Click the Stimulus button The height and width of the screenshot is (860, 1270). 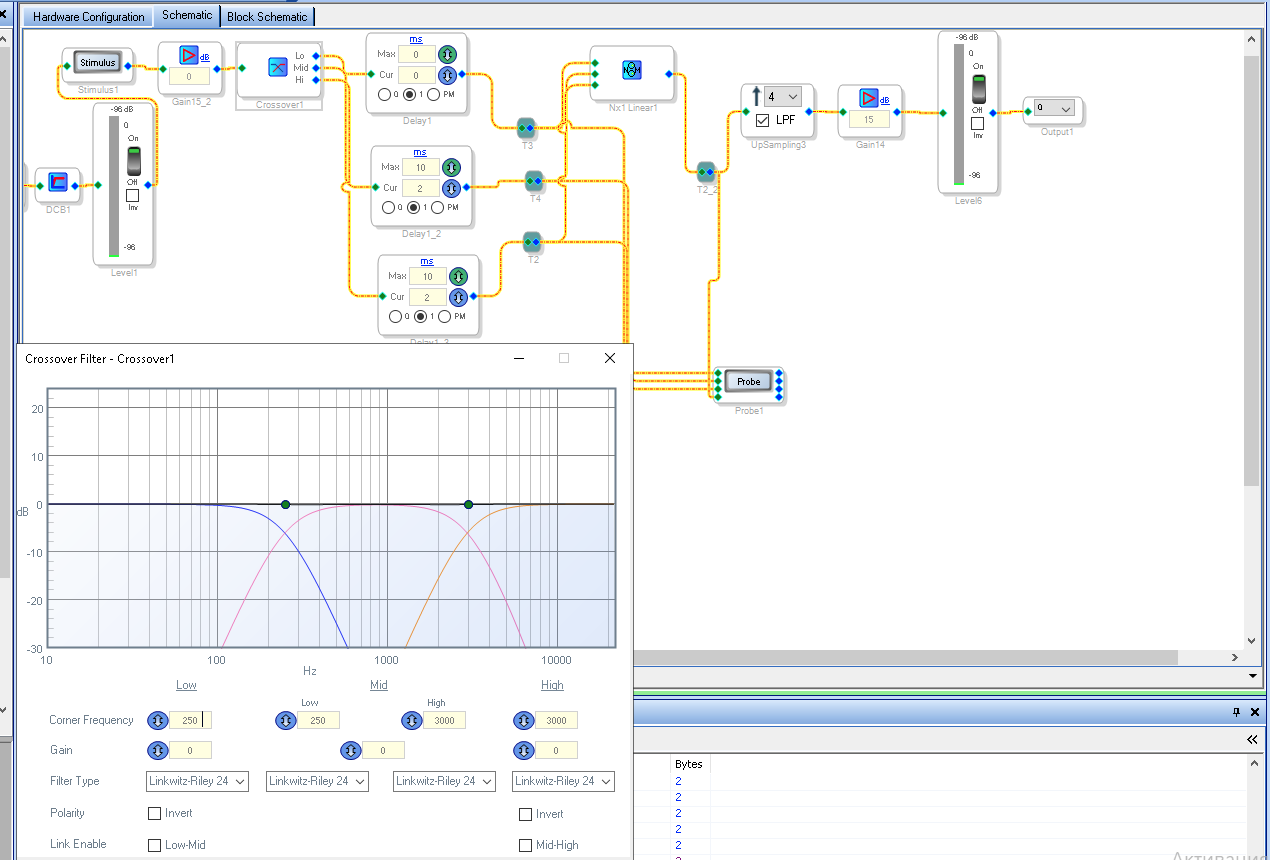click(98, 63)
